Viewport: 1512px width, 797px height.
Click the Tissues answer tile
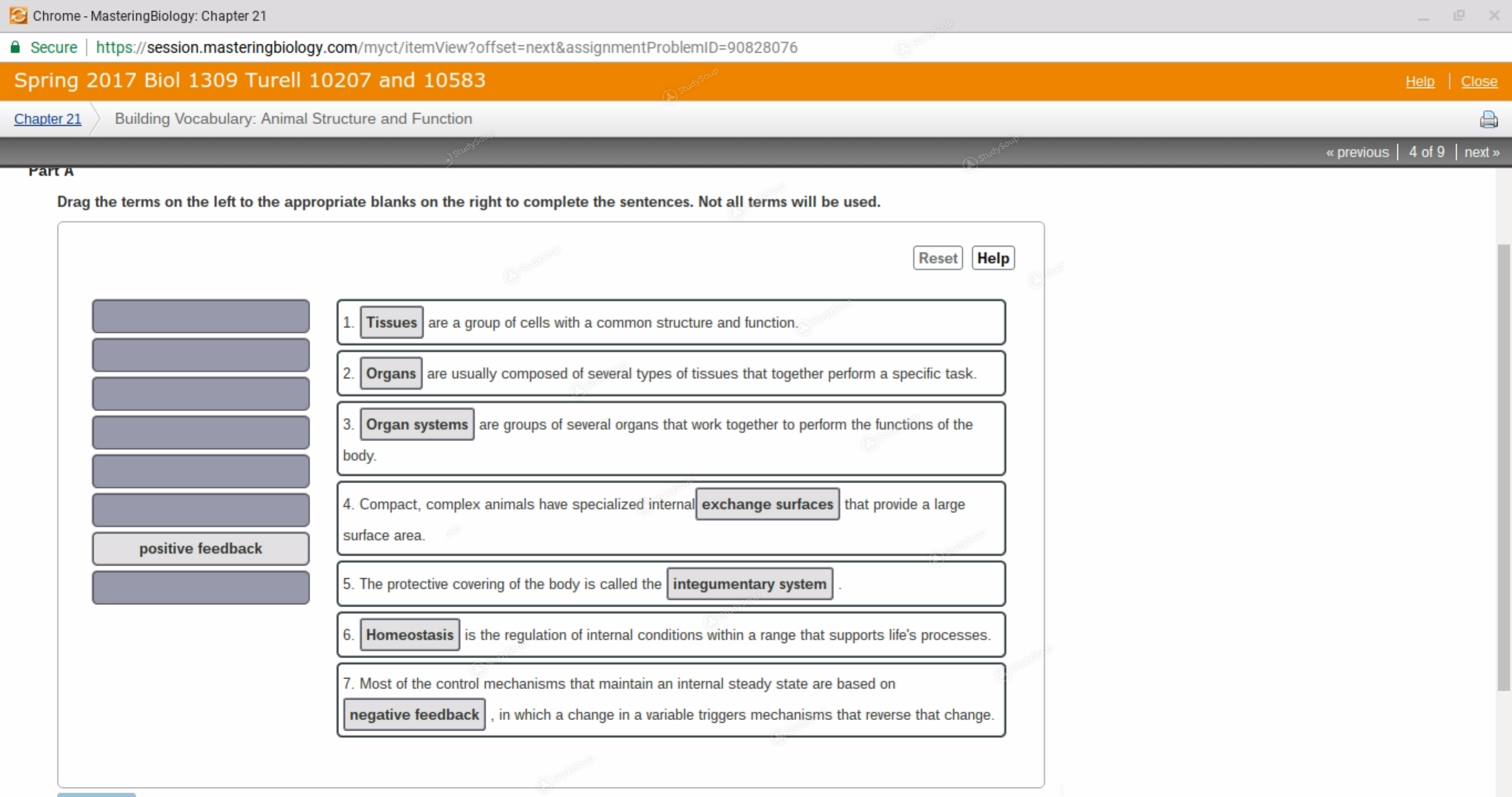pos(391,323)
